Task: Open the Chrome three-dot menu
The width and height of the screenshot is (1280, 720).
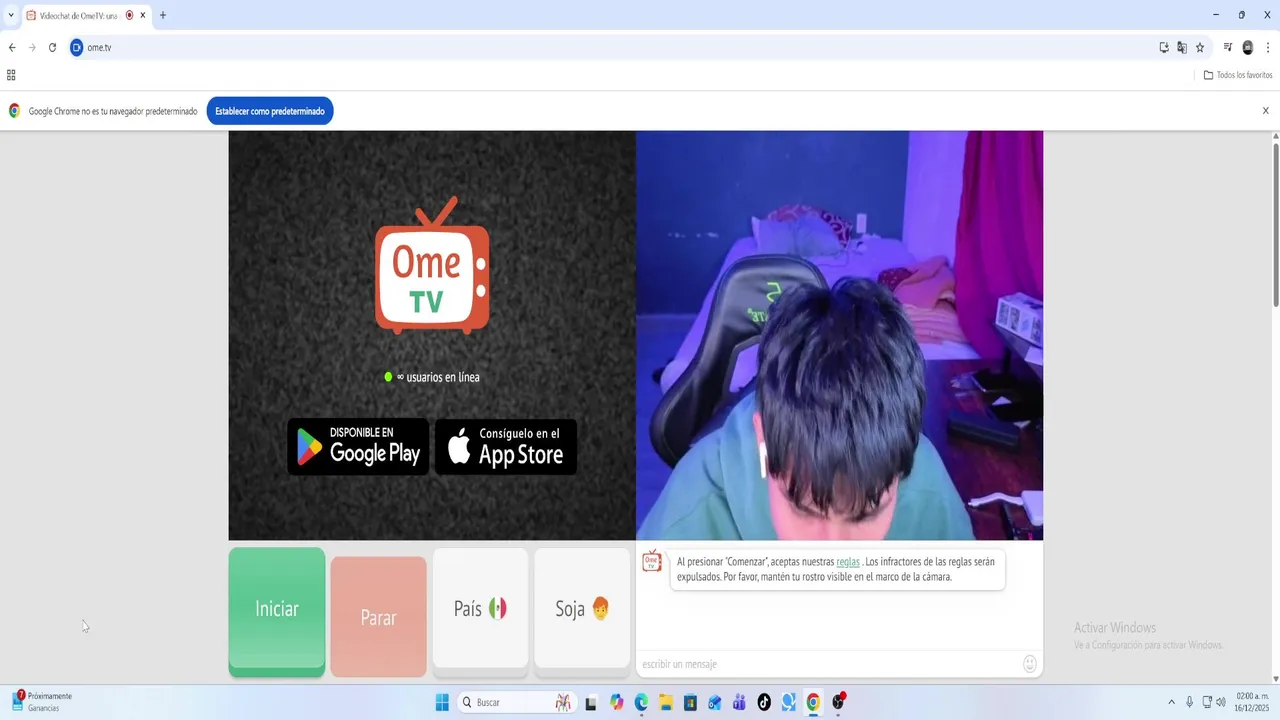Action: tap(1268, 47)
